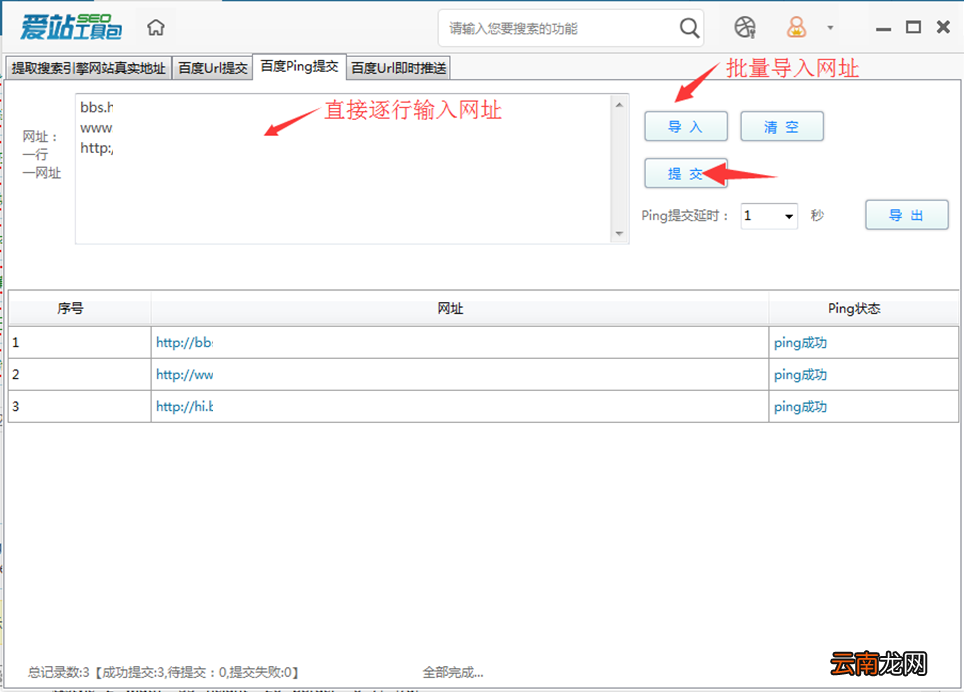Click the Ping状态 column header
The image size is (964, 692).
pos(863,309)
